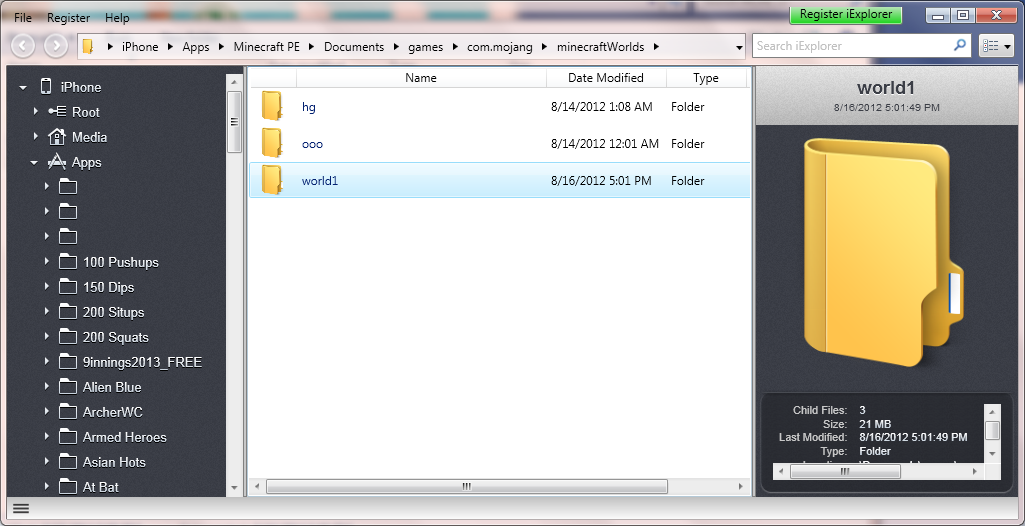Click the world1 folder icon in list

pos(272,180)
